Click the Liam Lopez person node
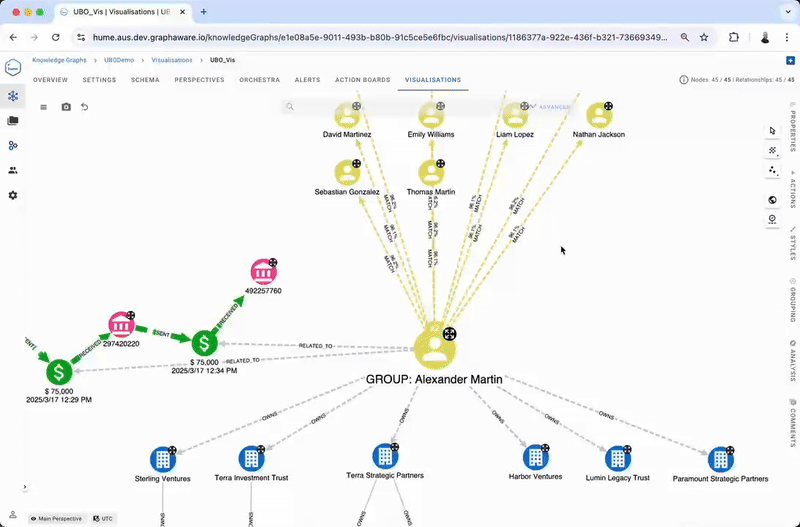Viewport: 800px width, 527px height. pos(515,116)
